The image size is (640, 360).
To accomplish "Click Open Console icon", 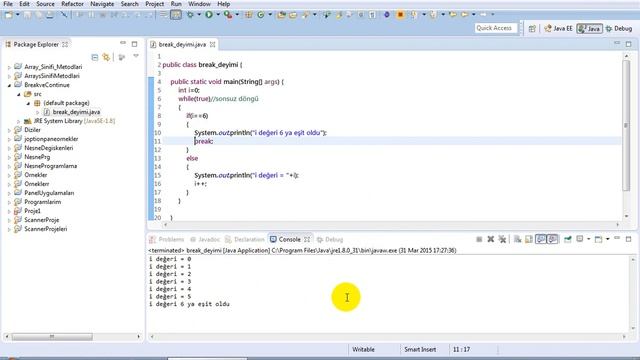I will pyautogui.click(x=598, y=239).
